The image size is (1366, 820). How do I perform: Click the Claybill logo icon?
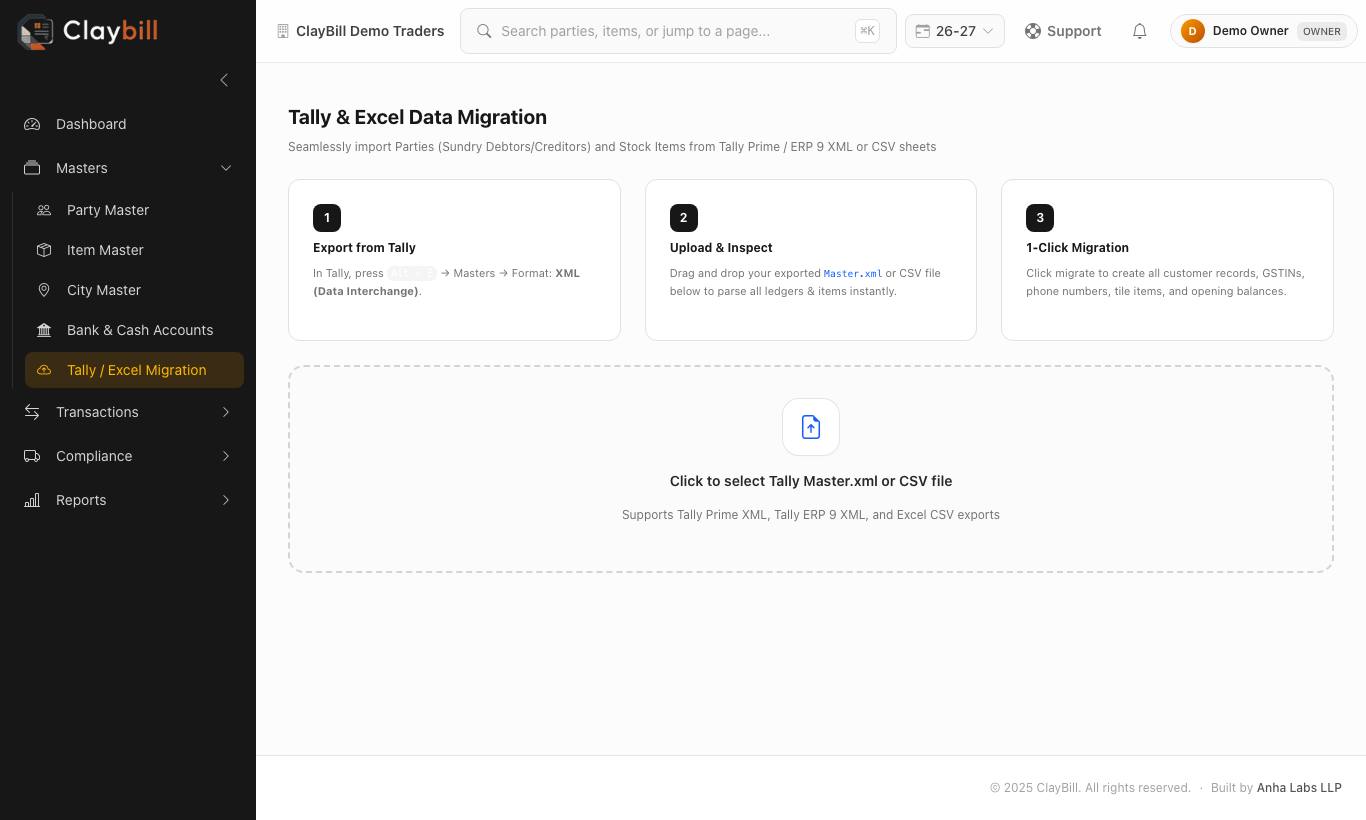pyautogui.click(x=35, y=31)
